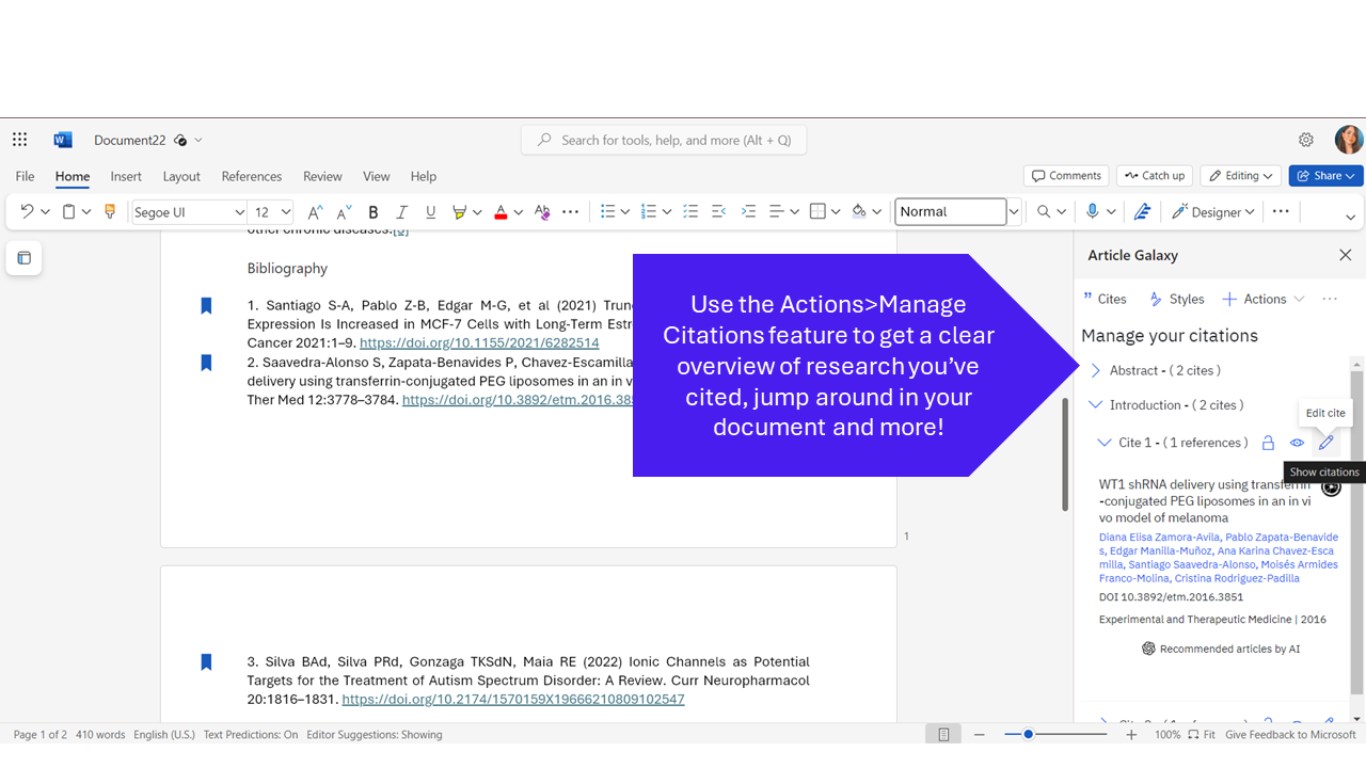Click the search for tools box
Image resolution: width=1366 pixels, height=768 pixels.
point(663,140)
